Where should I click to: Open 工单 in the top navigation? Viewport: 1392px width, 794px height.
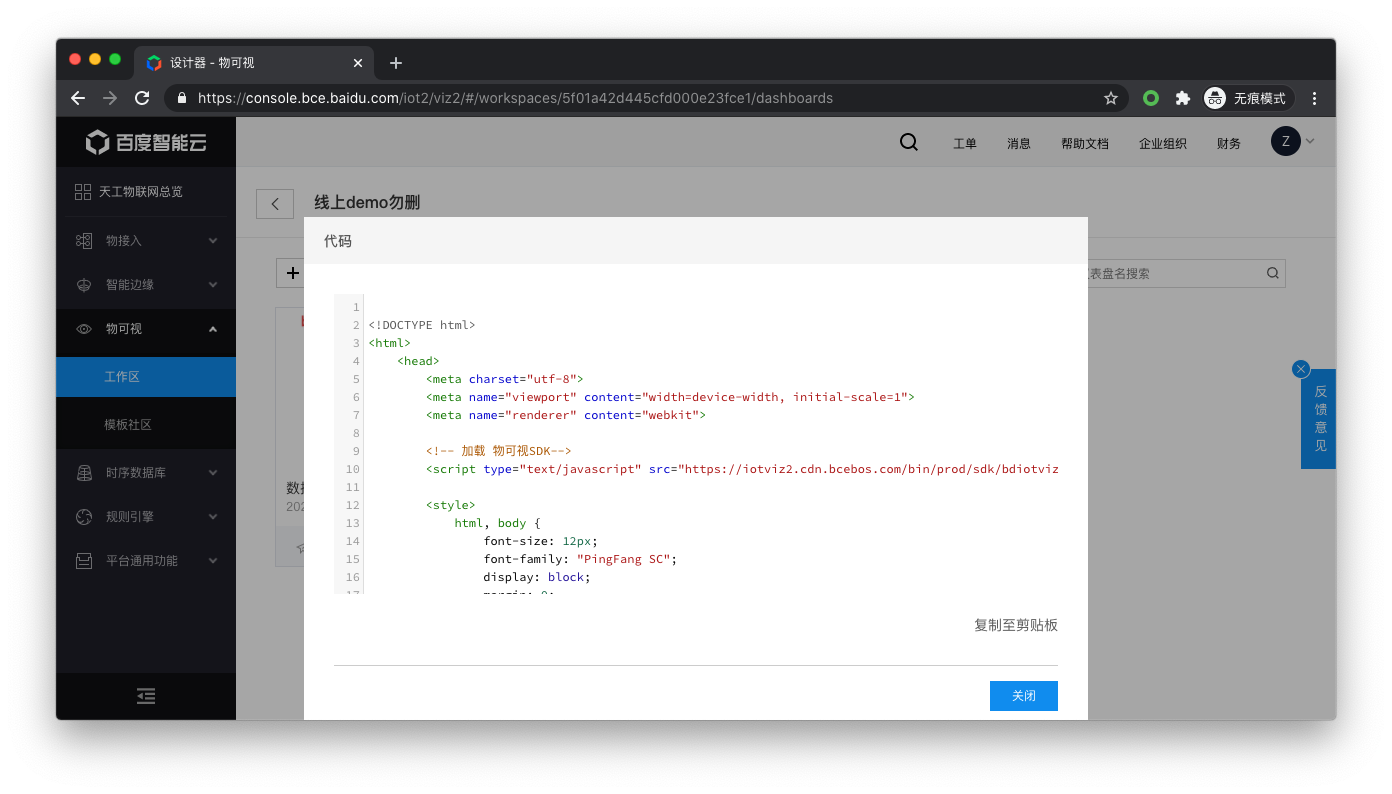(x=965, y=144)
